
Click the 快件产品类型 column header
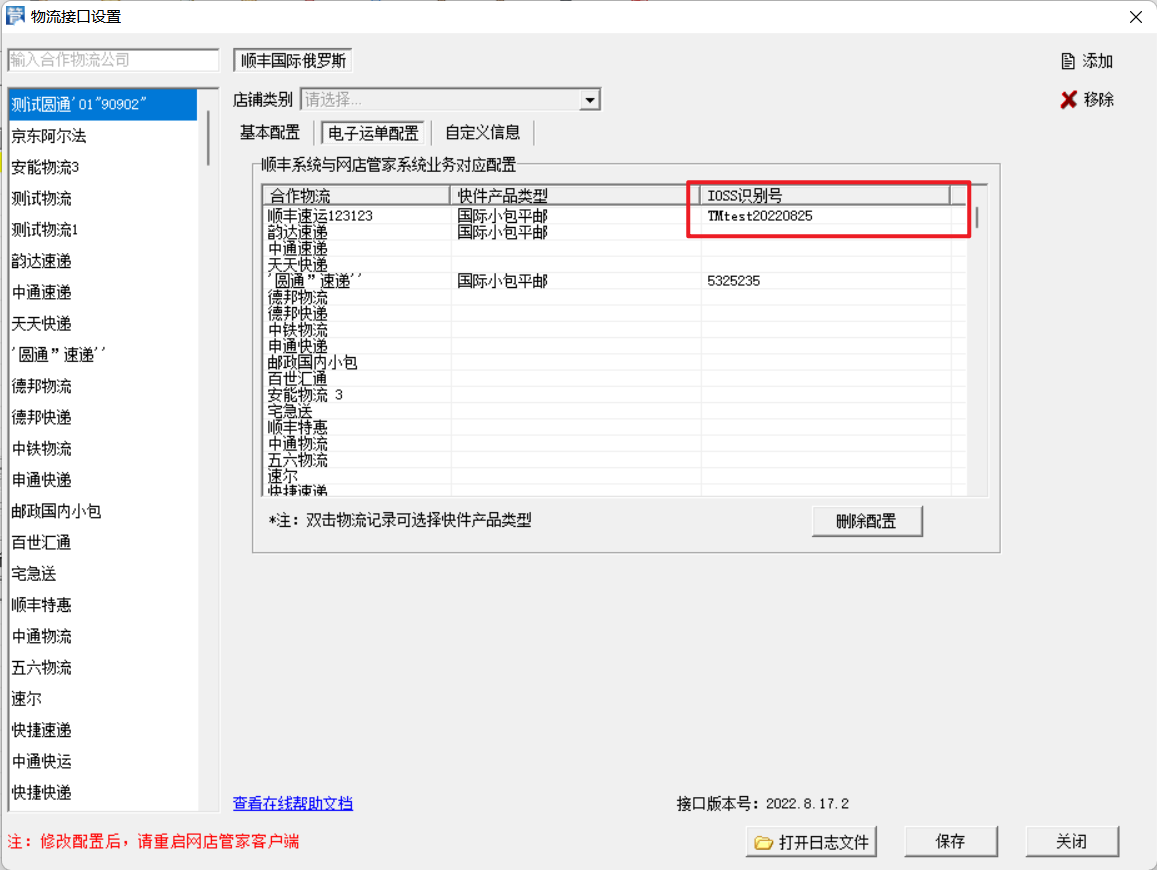click(575, 196)
